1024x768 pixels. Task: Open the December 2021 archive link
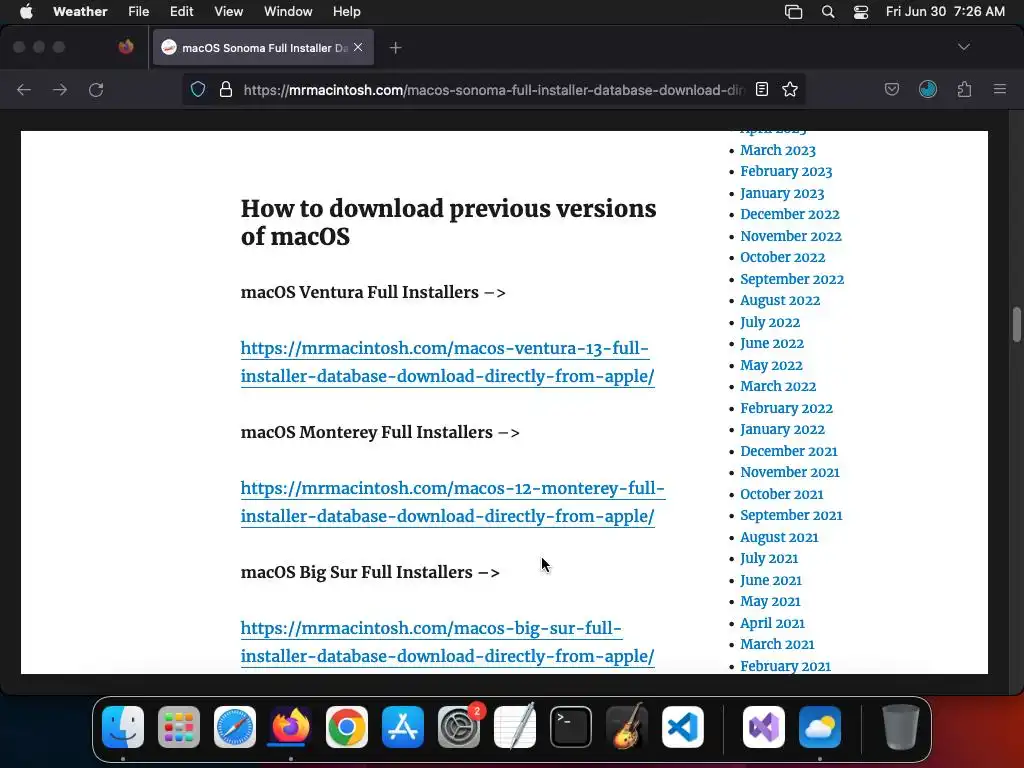pos(789,451)
